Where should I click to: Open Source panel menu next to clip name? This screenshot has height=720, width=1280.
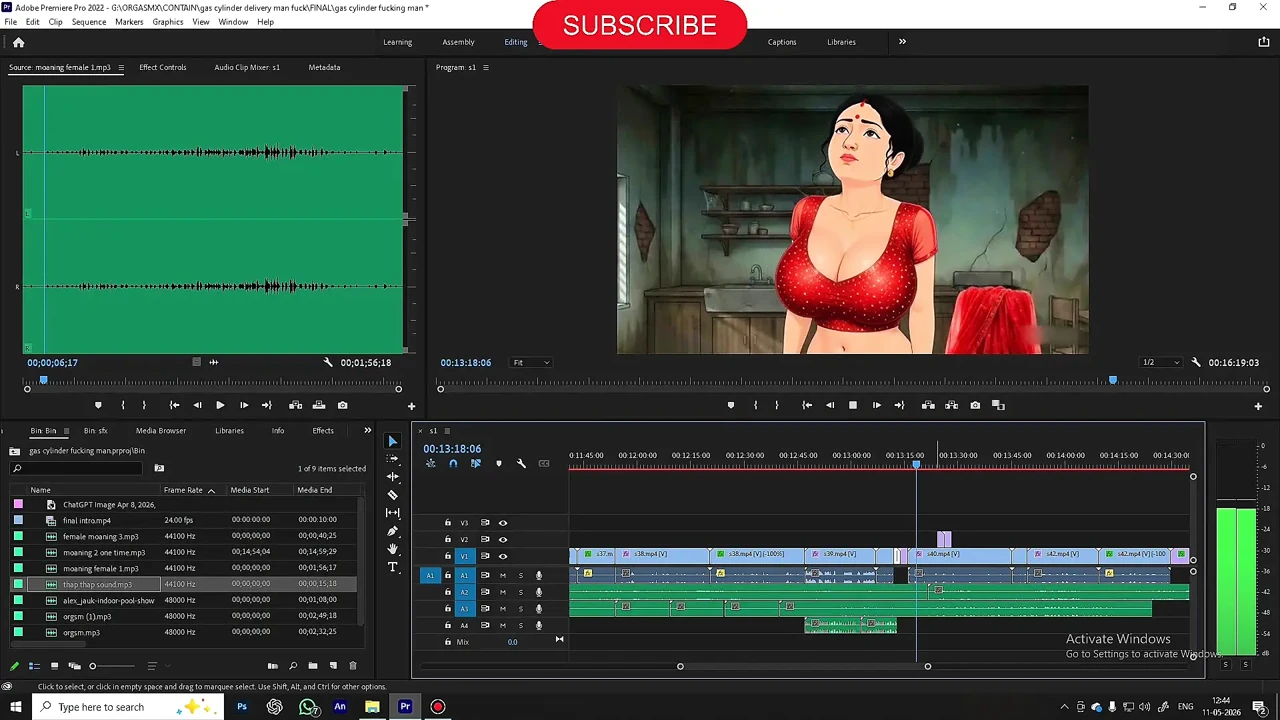click(x=121, y=67)
